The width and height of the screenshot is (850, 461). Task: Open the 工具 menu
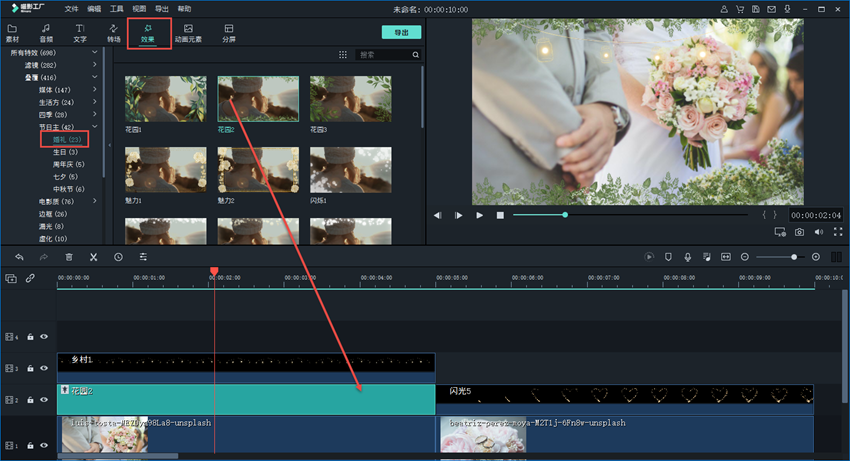pos(117,9)
